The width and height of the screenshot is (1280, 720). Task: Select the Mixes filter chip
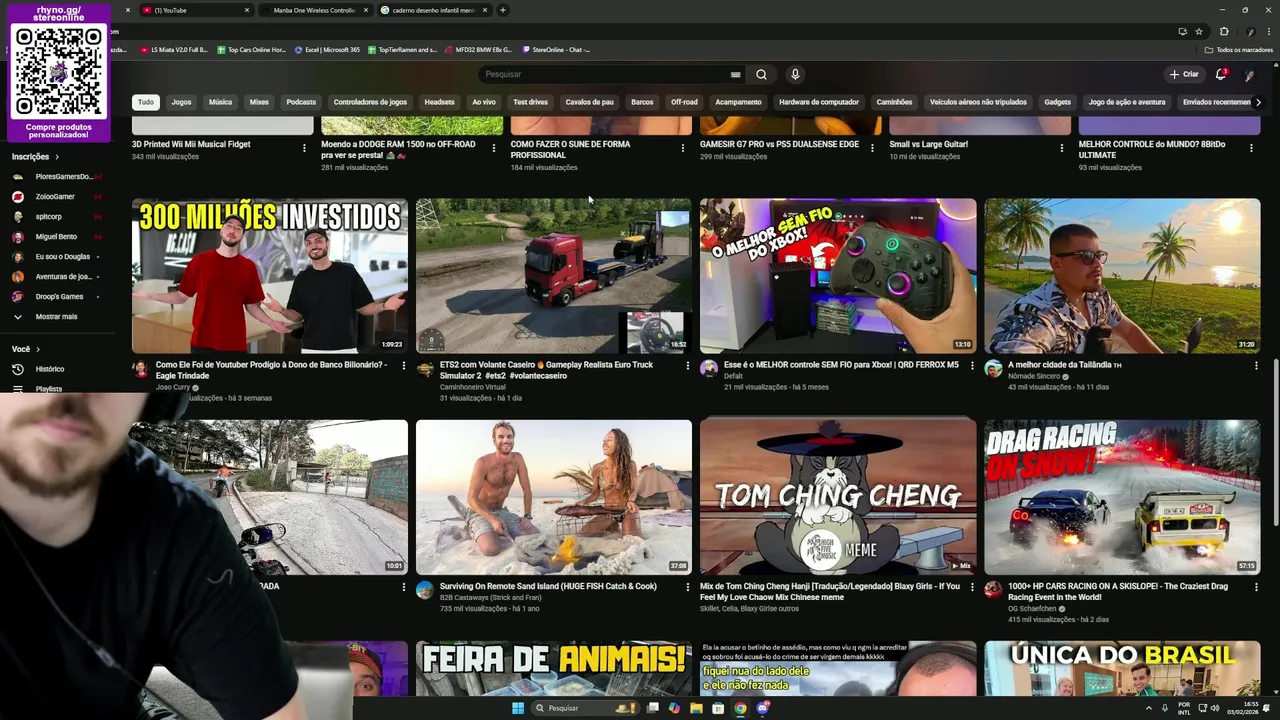[259, 102]
